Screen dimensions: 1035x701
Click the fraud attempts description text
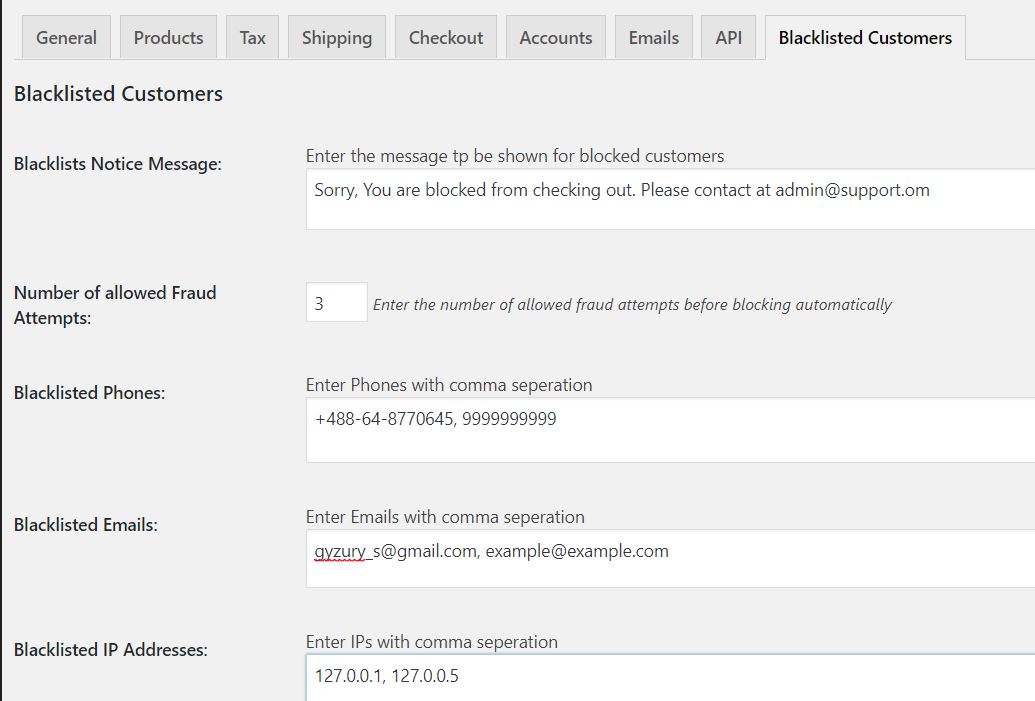632,304
